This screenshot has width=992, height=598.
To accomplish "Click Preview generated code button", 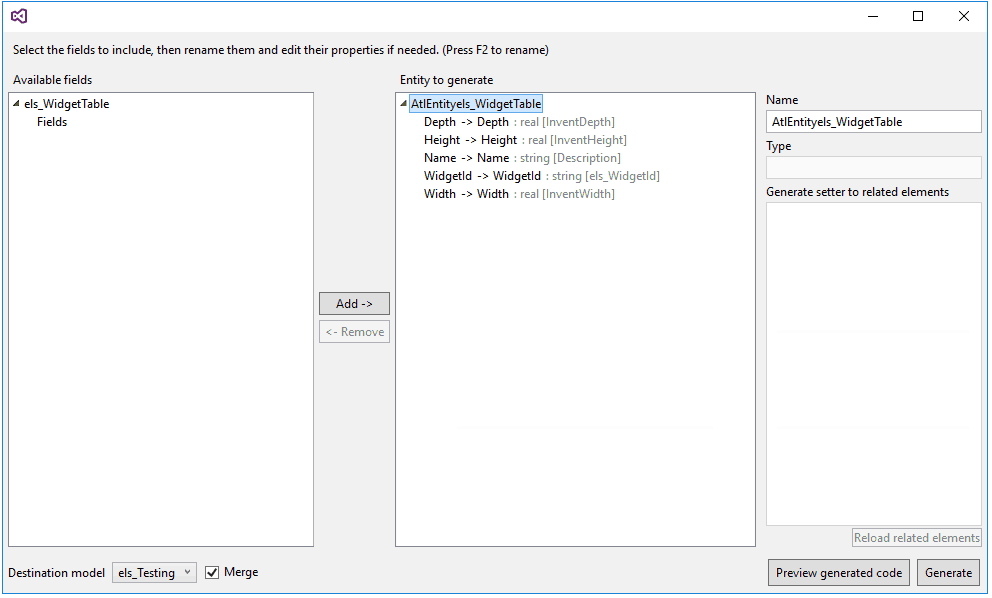I will [x=839, y=573].
